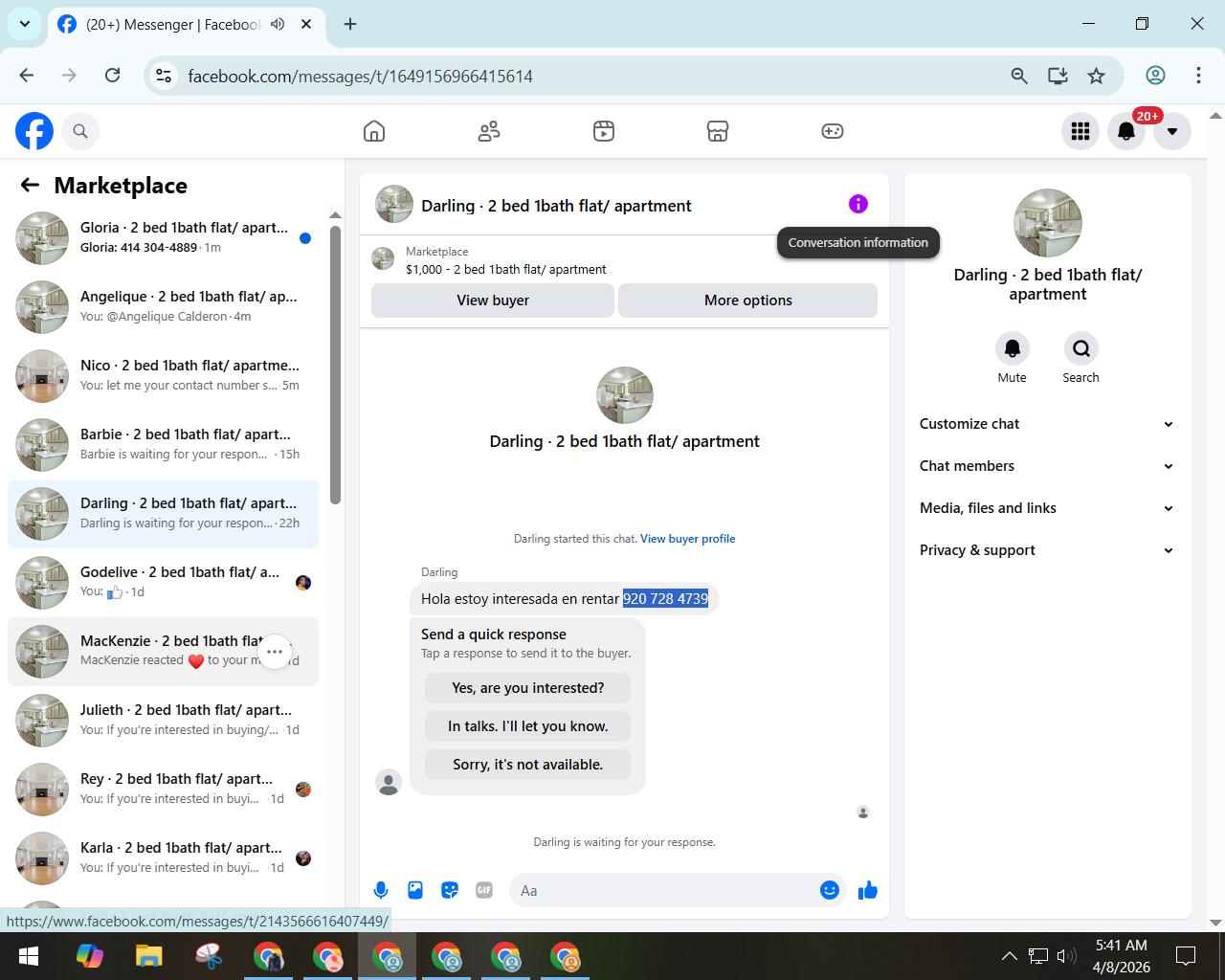Open Chrome three-dot menu
This screenshot has width=1225, height=980.
1198,76
